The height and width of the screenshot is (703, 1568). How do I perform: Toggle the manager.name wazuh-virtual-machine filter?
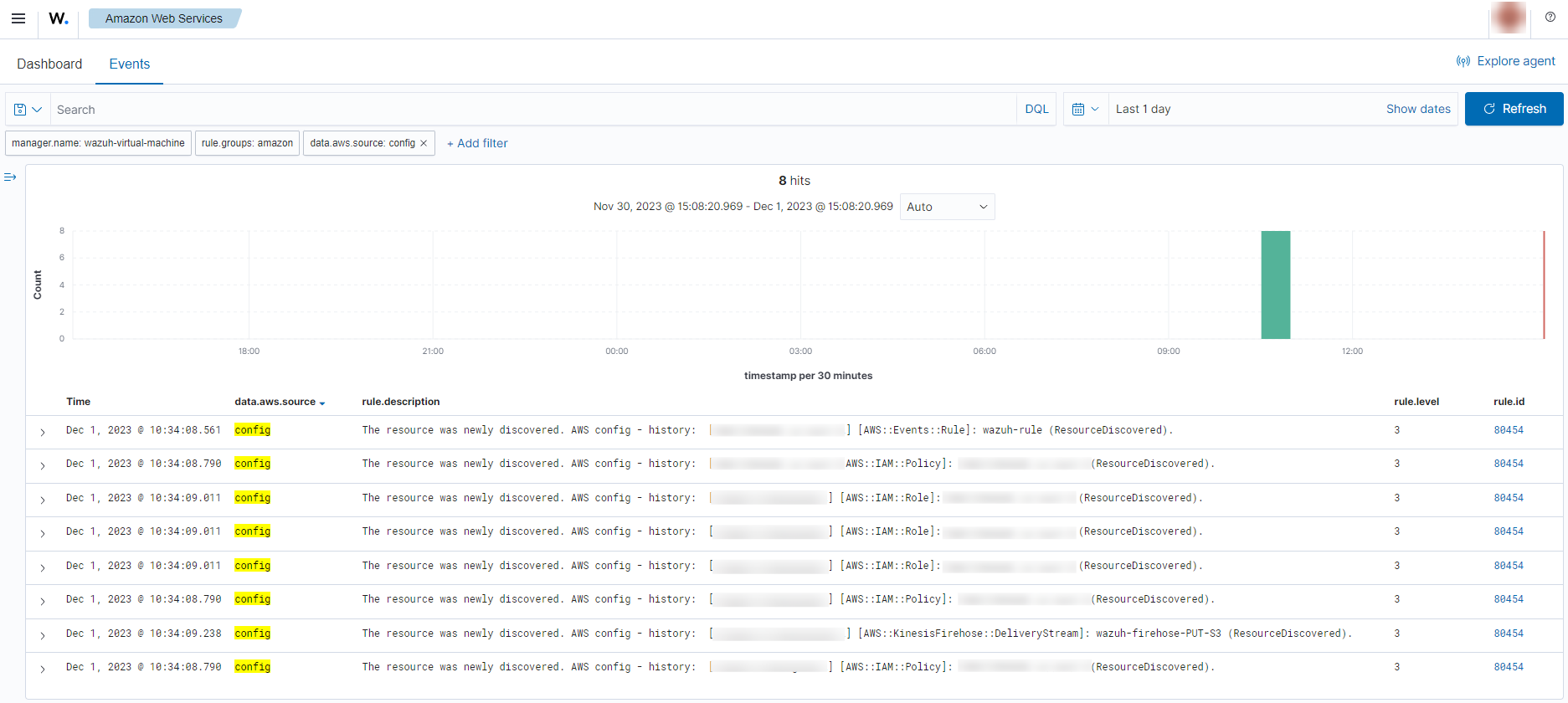point(98,143)
